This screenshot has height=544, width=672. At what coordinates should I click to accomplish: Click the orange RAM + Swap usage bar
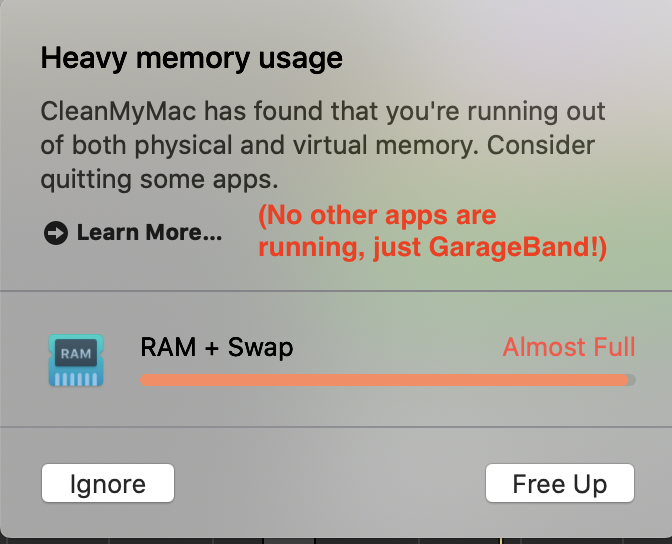(380, 380)
